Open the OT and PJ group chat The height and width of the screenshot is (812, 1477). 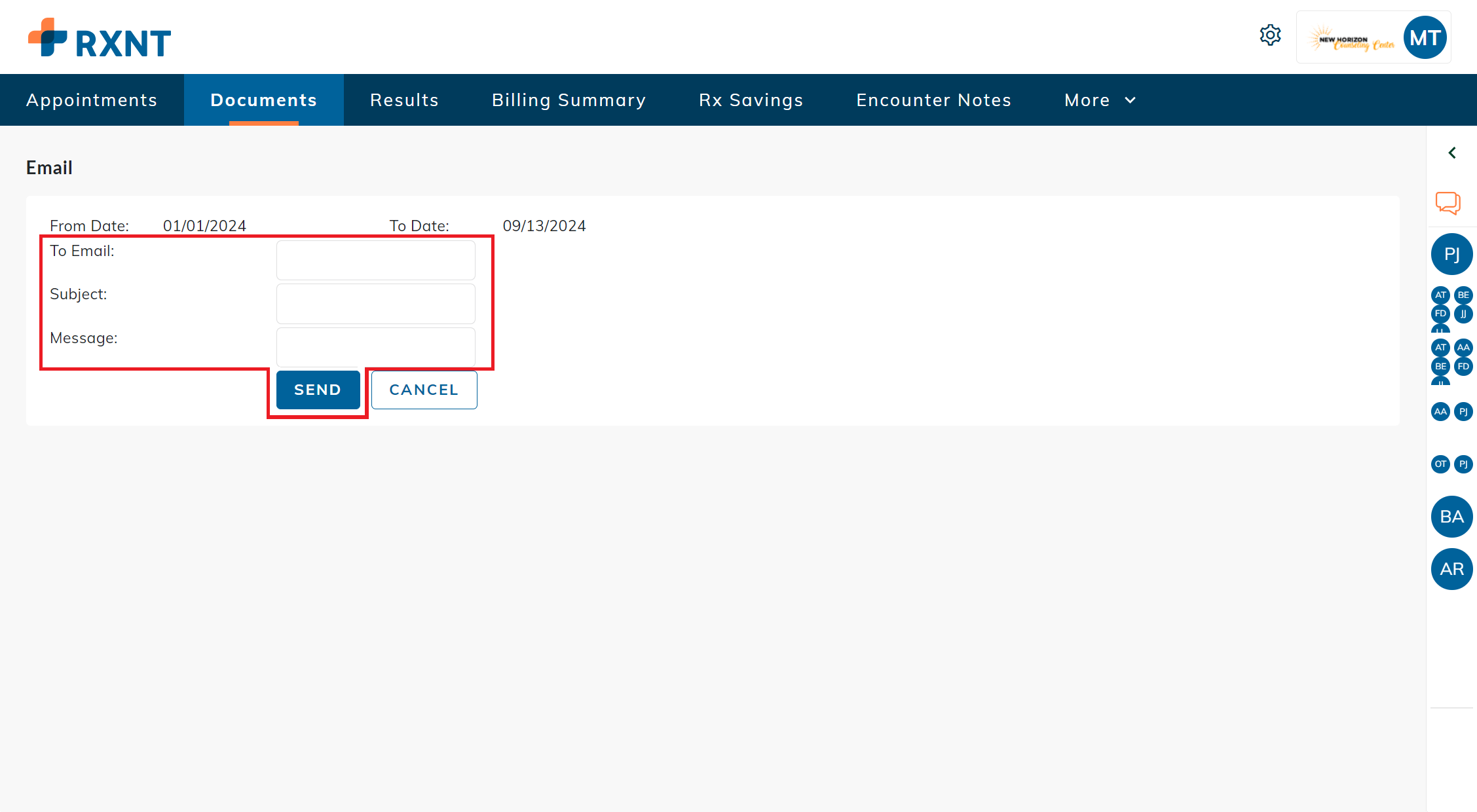click(1451, 464)
